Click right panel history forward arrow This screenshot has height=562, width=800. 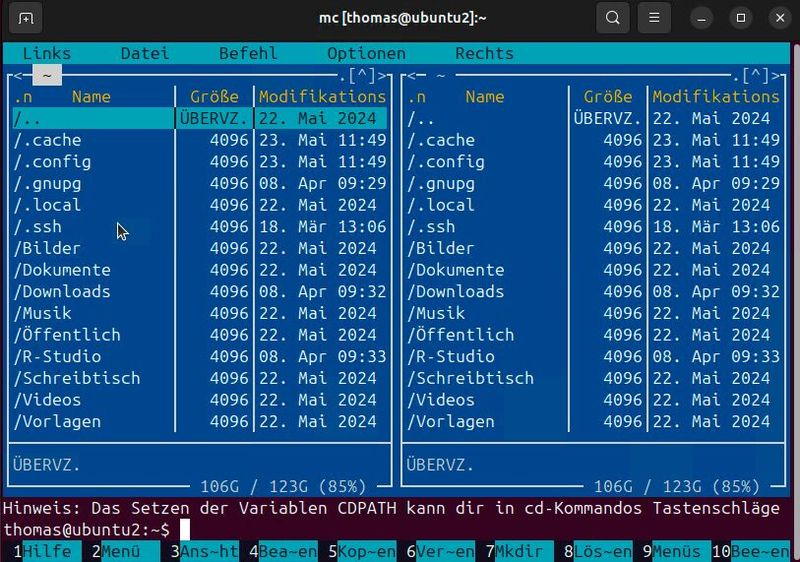tap(776, 76)
